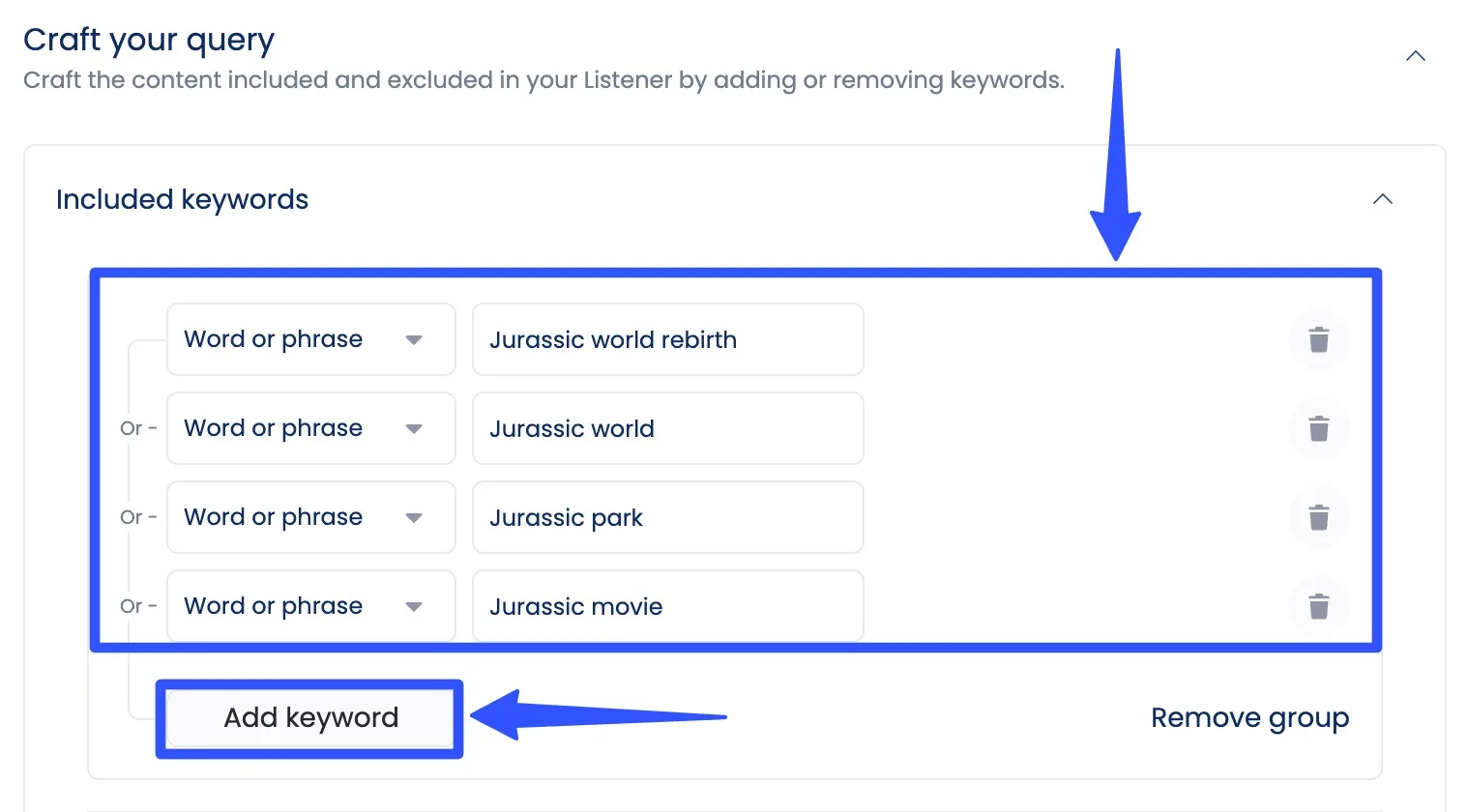Collapse the 'Craft your query' section chevron
Image resolution: width=1468 pixels, height=812 pixels.
[1415, 56]
